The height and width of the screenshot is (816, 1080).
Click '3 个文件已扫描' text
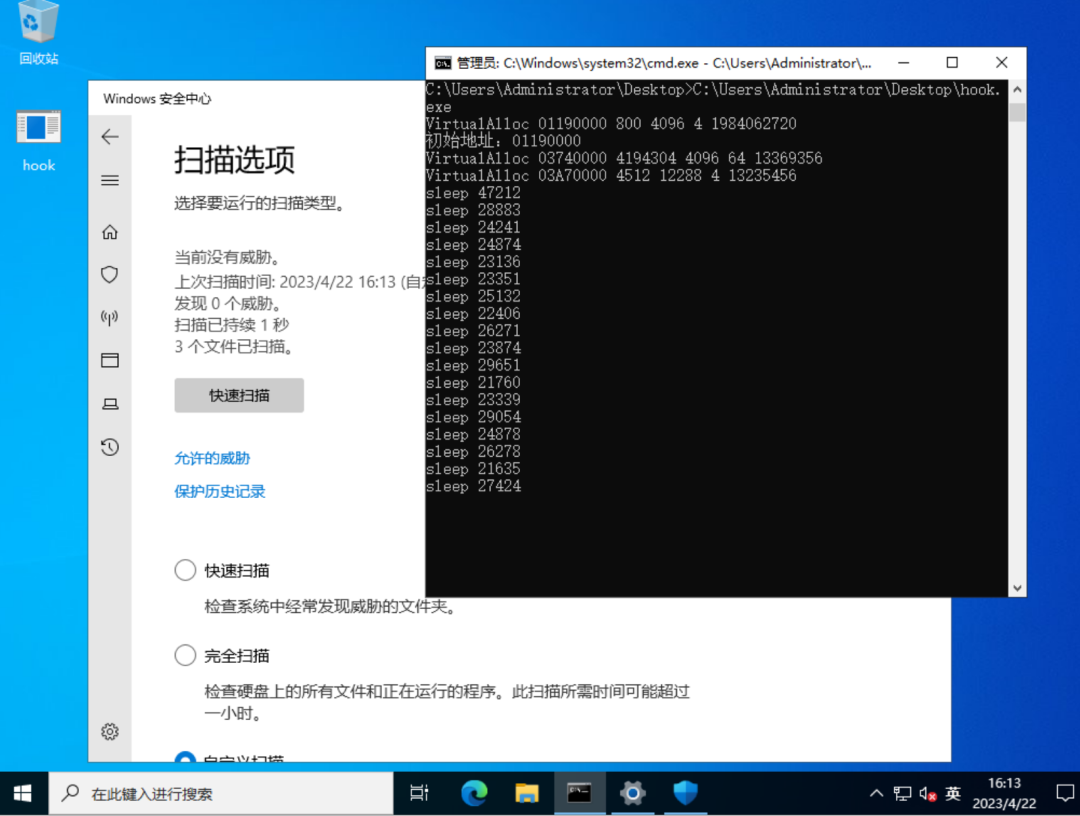coord(234,346)
